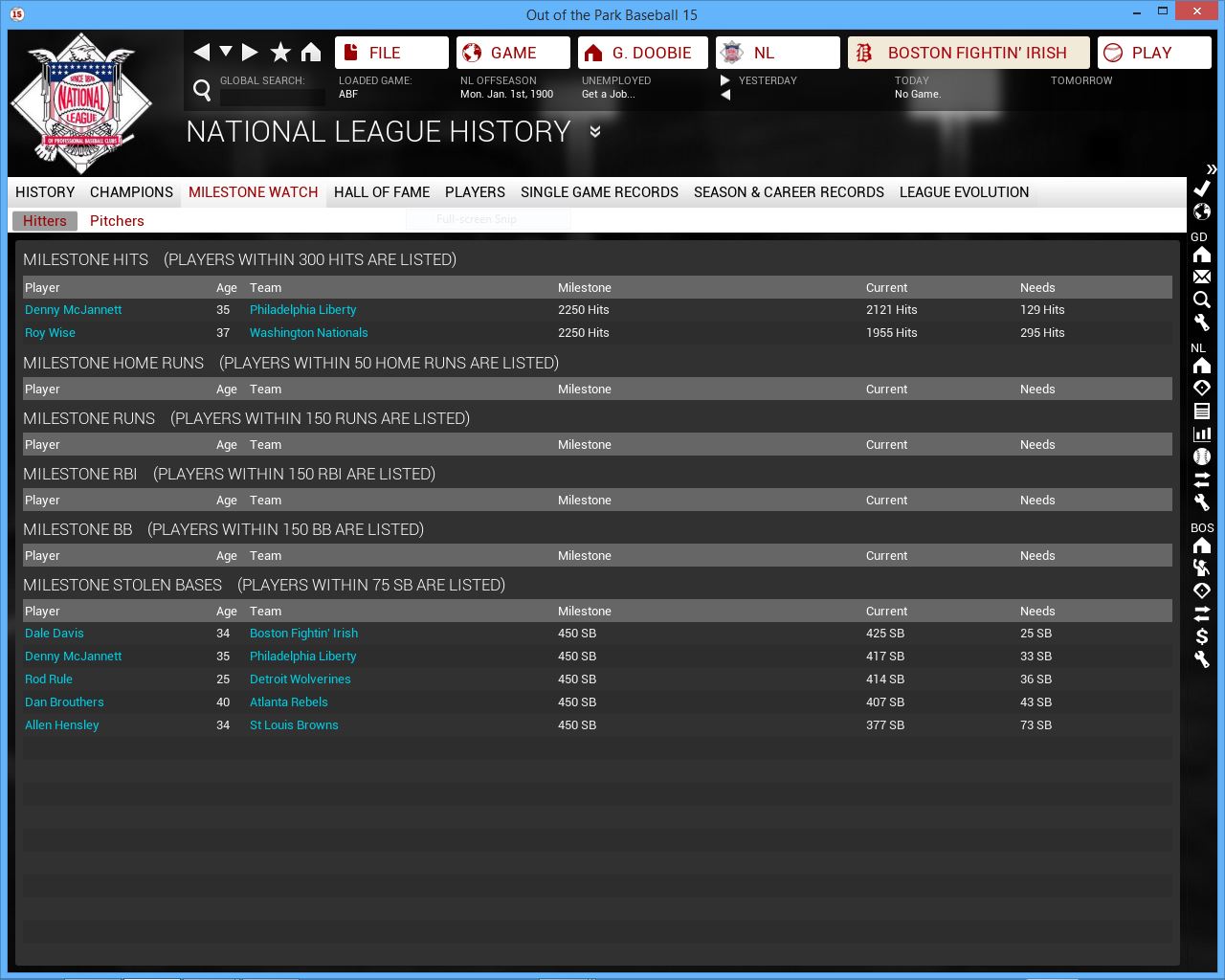Click the back navigation arrow
1225x980 pixels.
(201, 53)
